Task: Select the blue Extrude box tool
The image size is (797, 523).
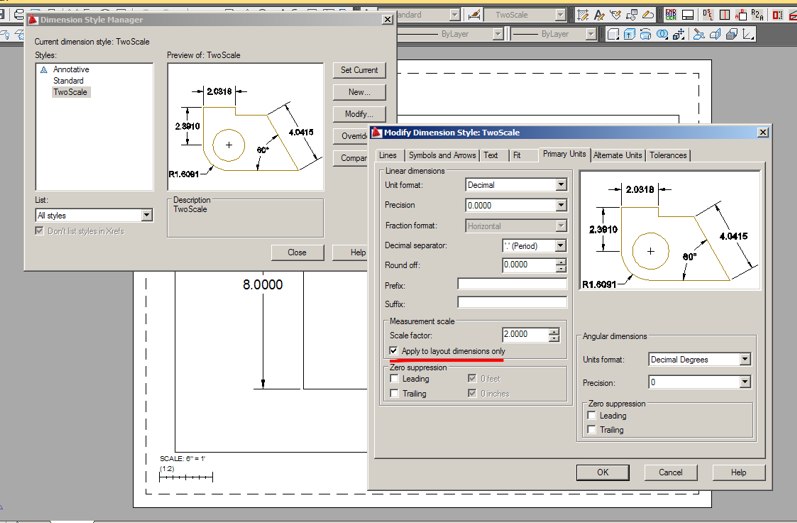Action: pyautogui.click(x=629, y=35)
